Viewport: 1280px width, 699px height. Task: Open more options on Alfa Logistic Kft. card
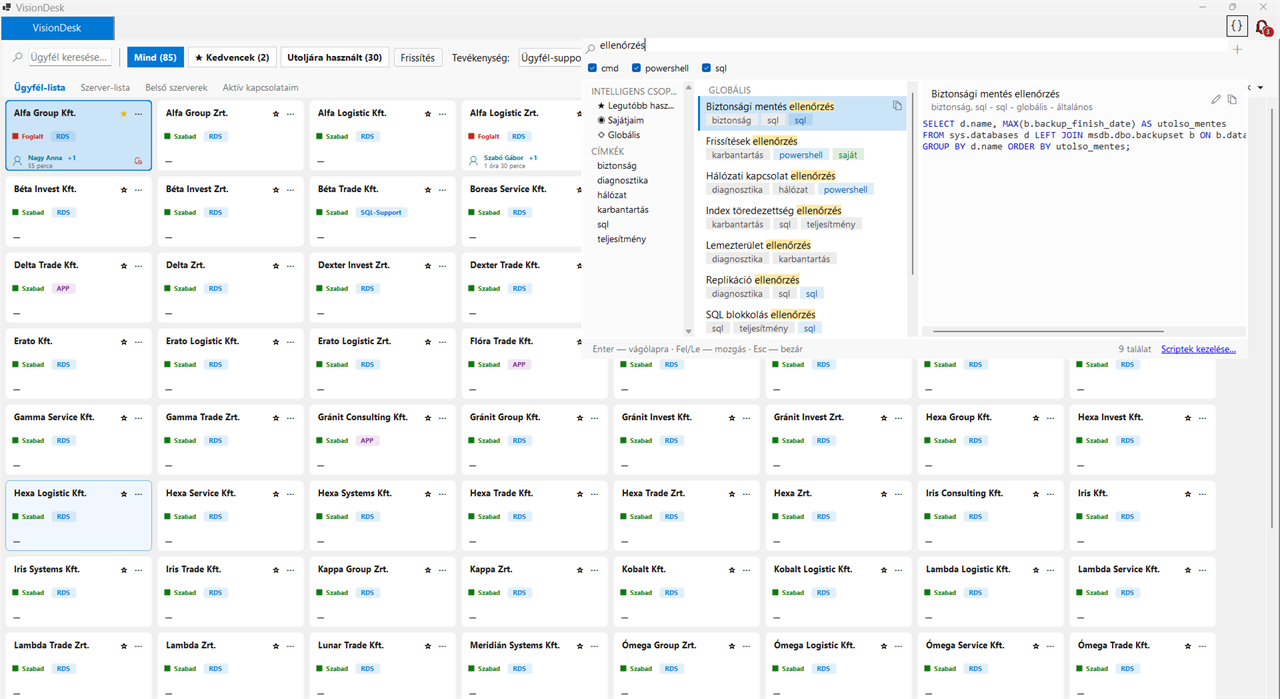(x=443, y=114)
